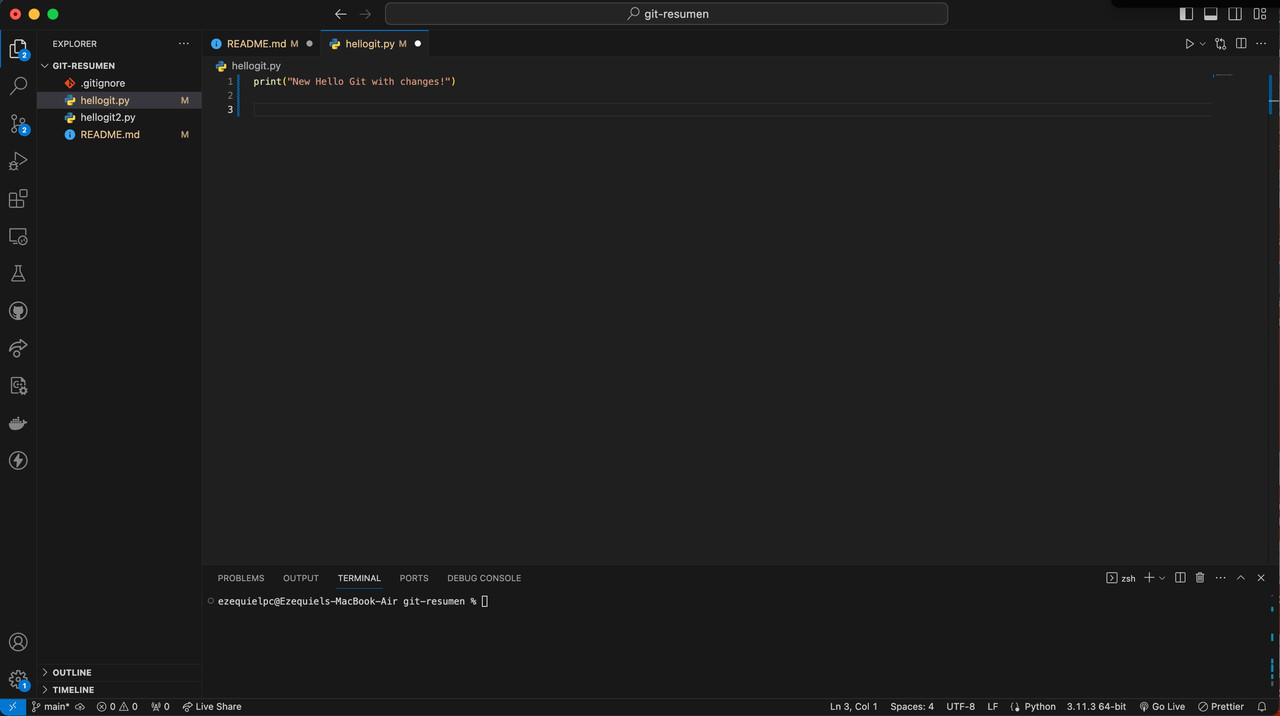Viewport: 1280px width, 716px height.
Task: Go forward with the right arrow
Action: click(x=365, y=14)
